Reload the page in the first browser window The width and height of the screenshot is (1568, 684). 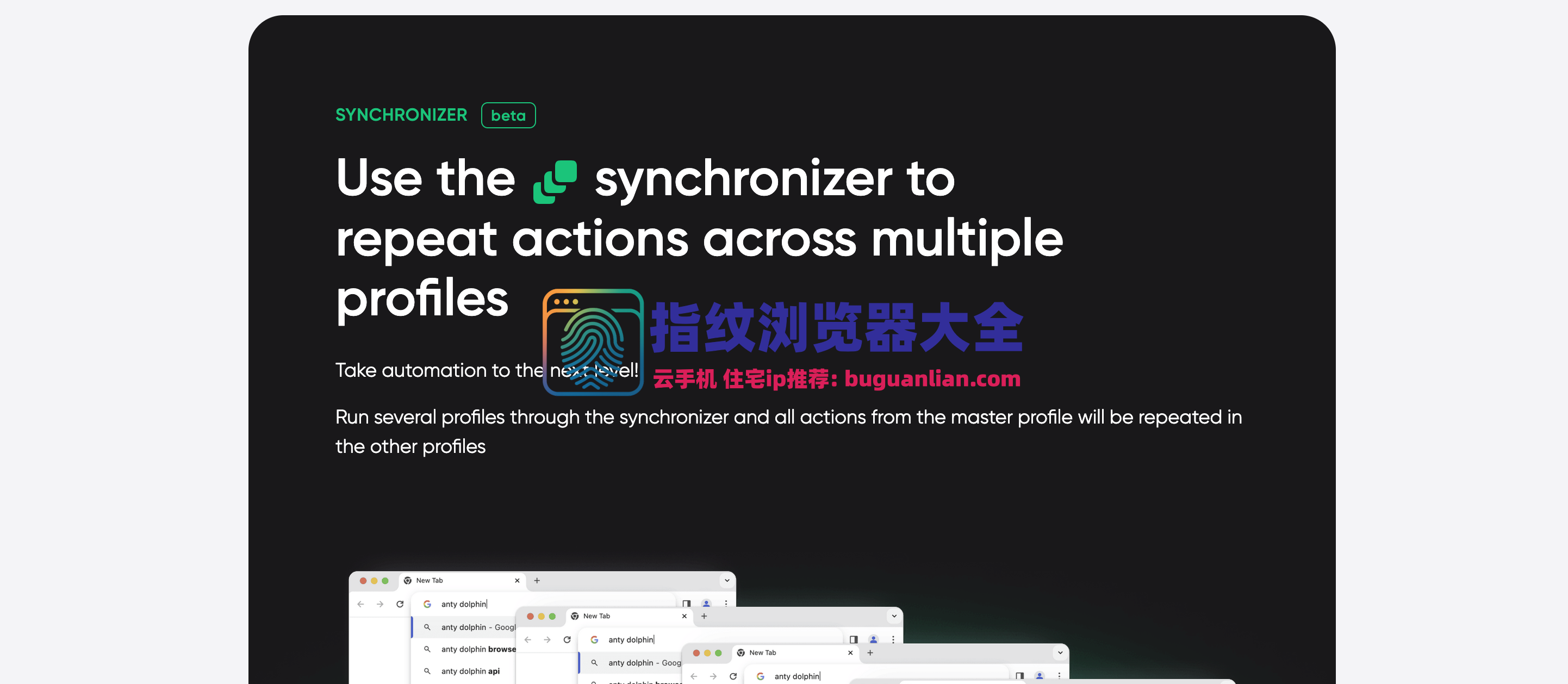[x=400, y=604]
